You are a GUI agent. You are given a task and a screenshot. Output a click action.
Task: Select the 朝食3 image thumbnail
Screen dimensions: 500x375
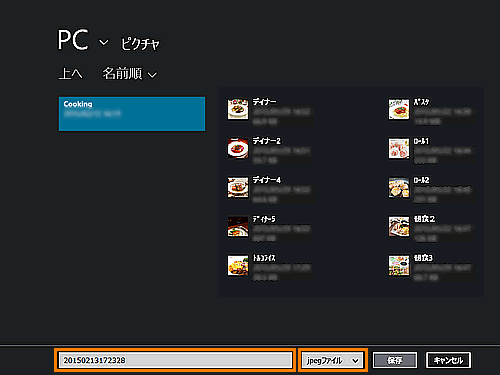click(399, 265)
